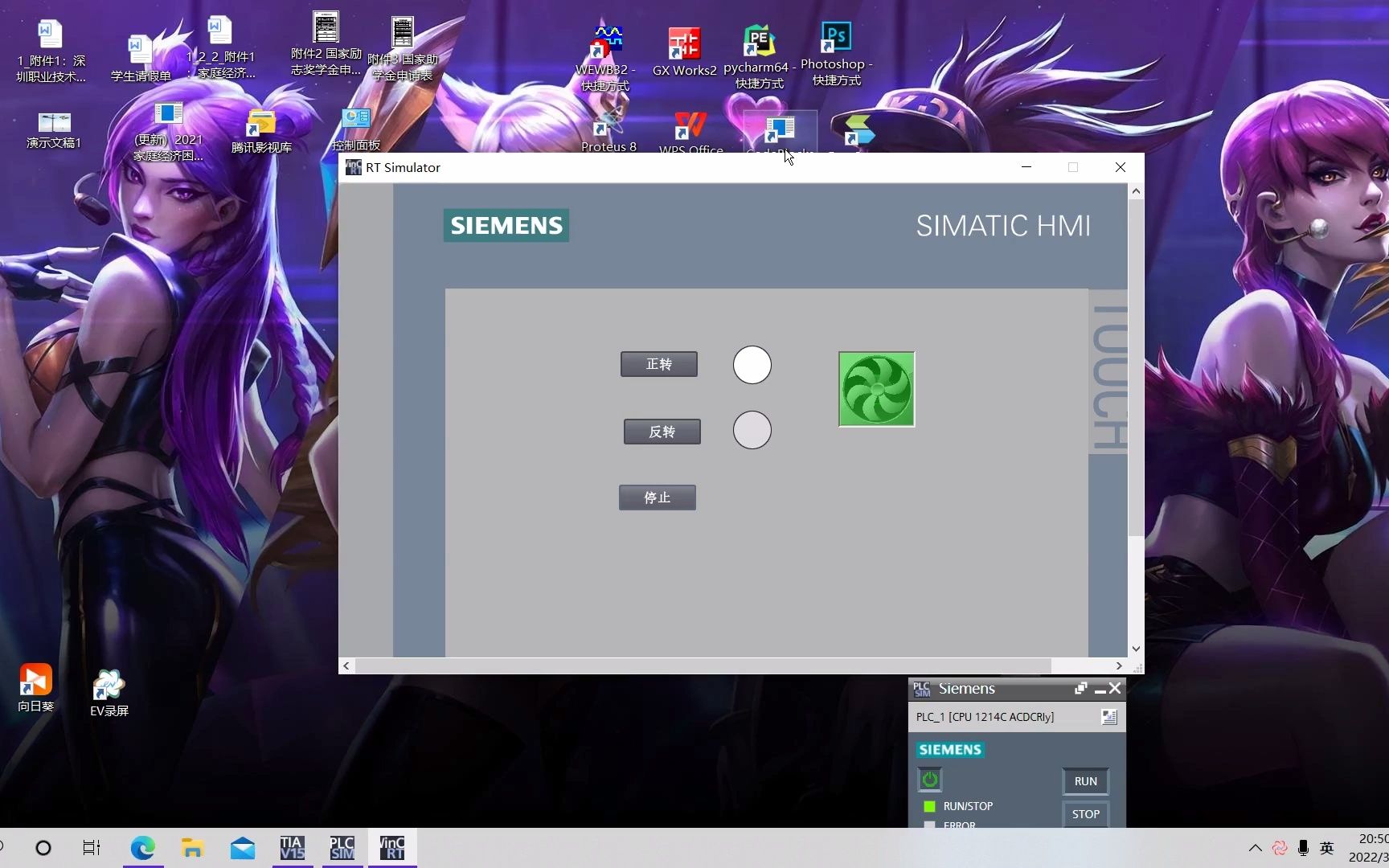Open the PLC SIM taskbar icon

pyautogui.click(x=342, y=848)
